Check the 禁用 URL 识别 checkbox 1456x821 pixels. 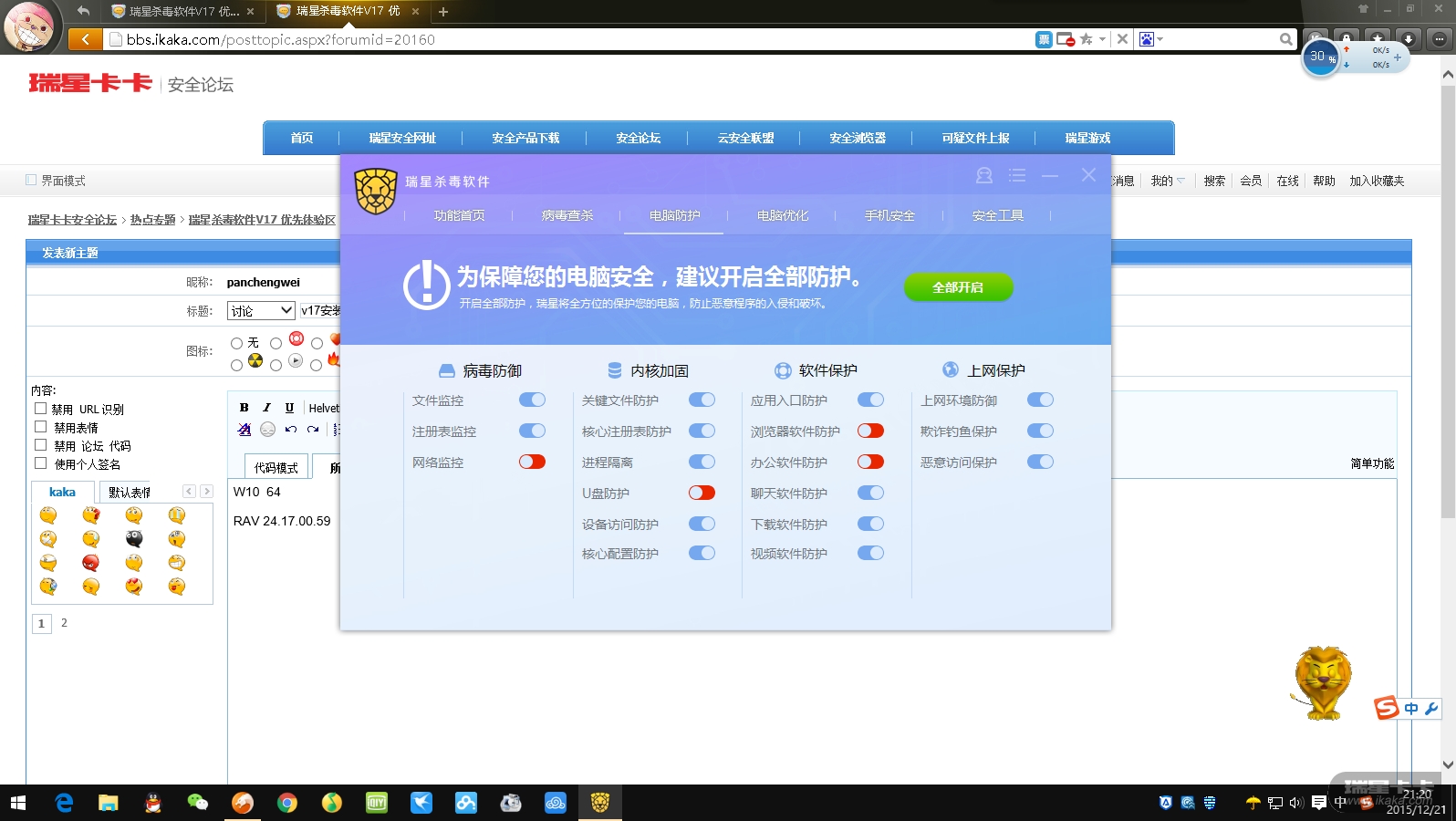click(40, 409)
